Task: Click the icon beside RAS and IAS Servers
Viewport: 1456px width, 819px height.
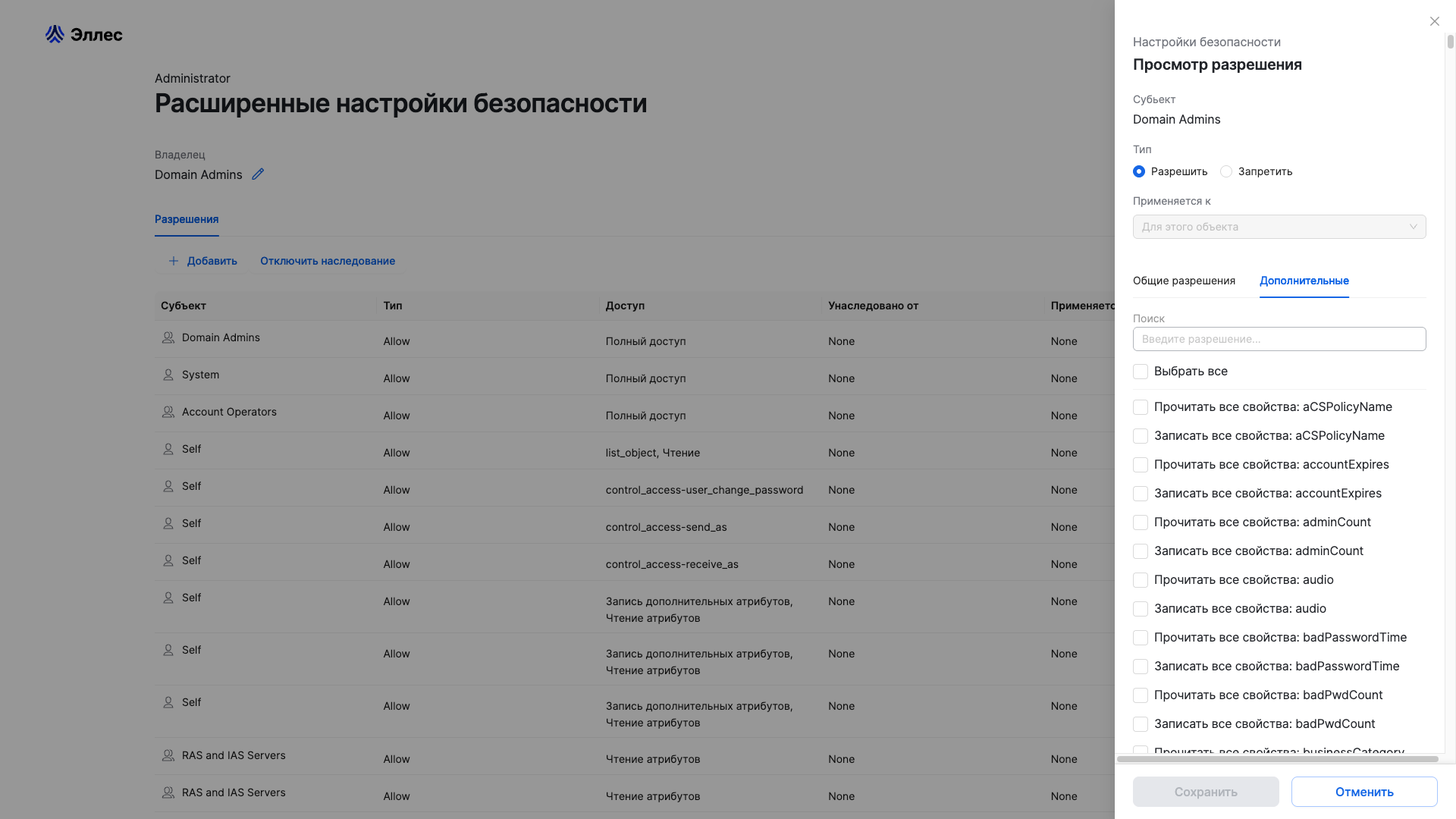Action: tap(168, 755)
